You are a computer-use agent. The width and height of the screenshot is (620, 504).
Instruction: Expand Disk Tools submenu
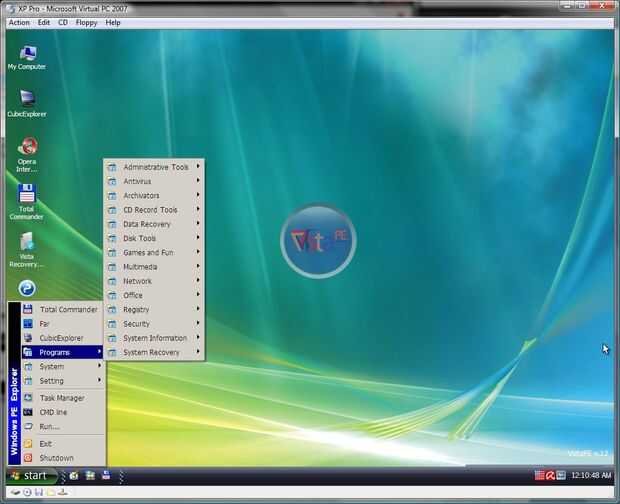click(x=154, y=238)
